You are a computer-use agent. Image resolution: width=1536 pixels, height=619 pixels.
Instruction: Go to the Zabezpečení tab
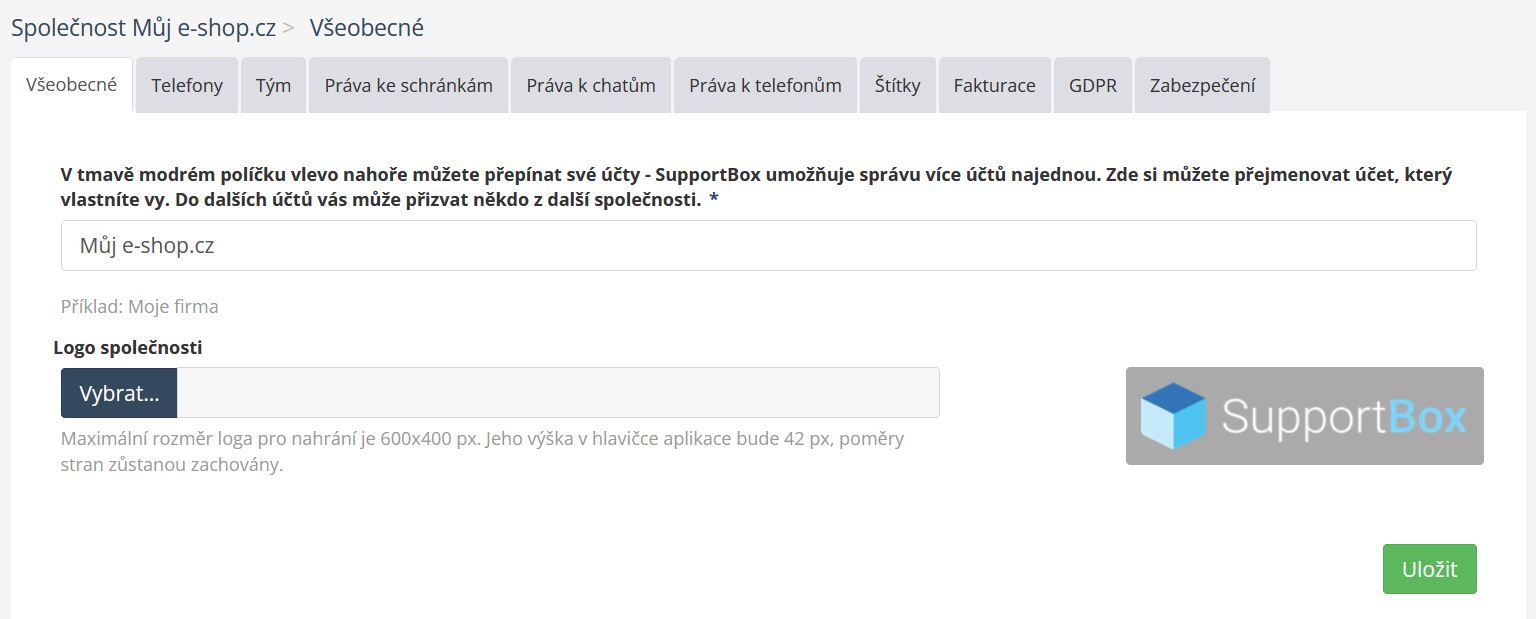(x=1202, y=85)
